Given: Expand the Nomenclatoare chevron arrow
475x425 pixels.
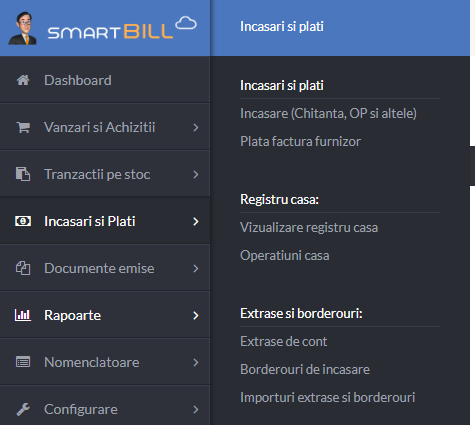Looking at the screenshot, I should coord(196,362).
